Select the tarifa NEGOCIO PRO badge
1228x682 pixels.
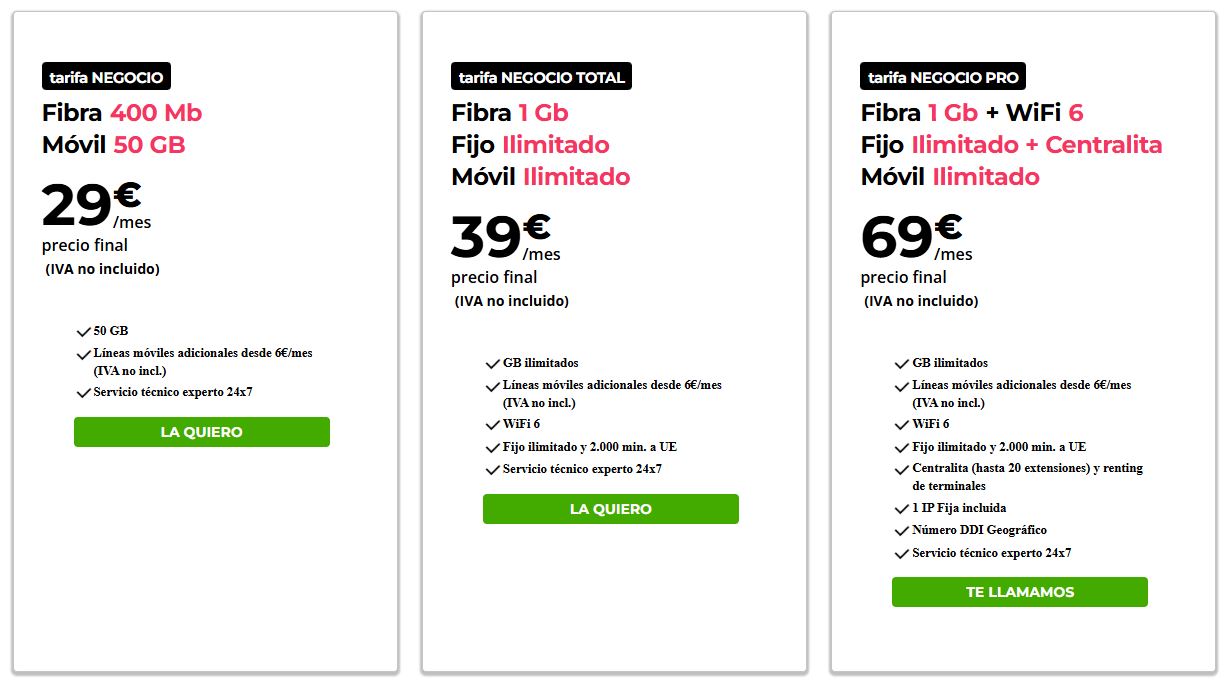(x=942, y=77)
